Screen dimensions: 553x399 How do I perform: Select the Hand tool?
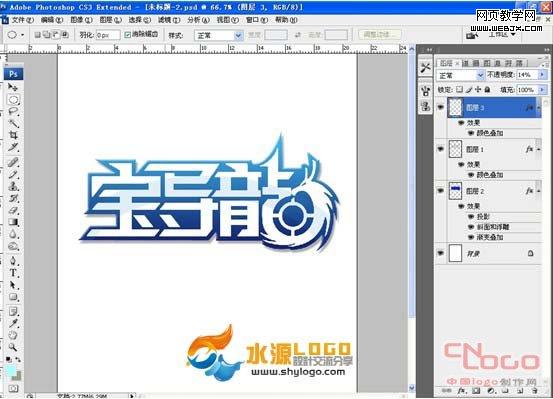(13, 335)
